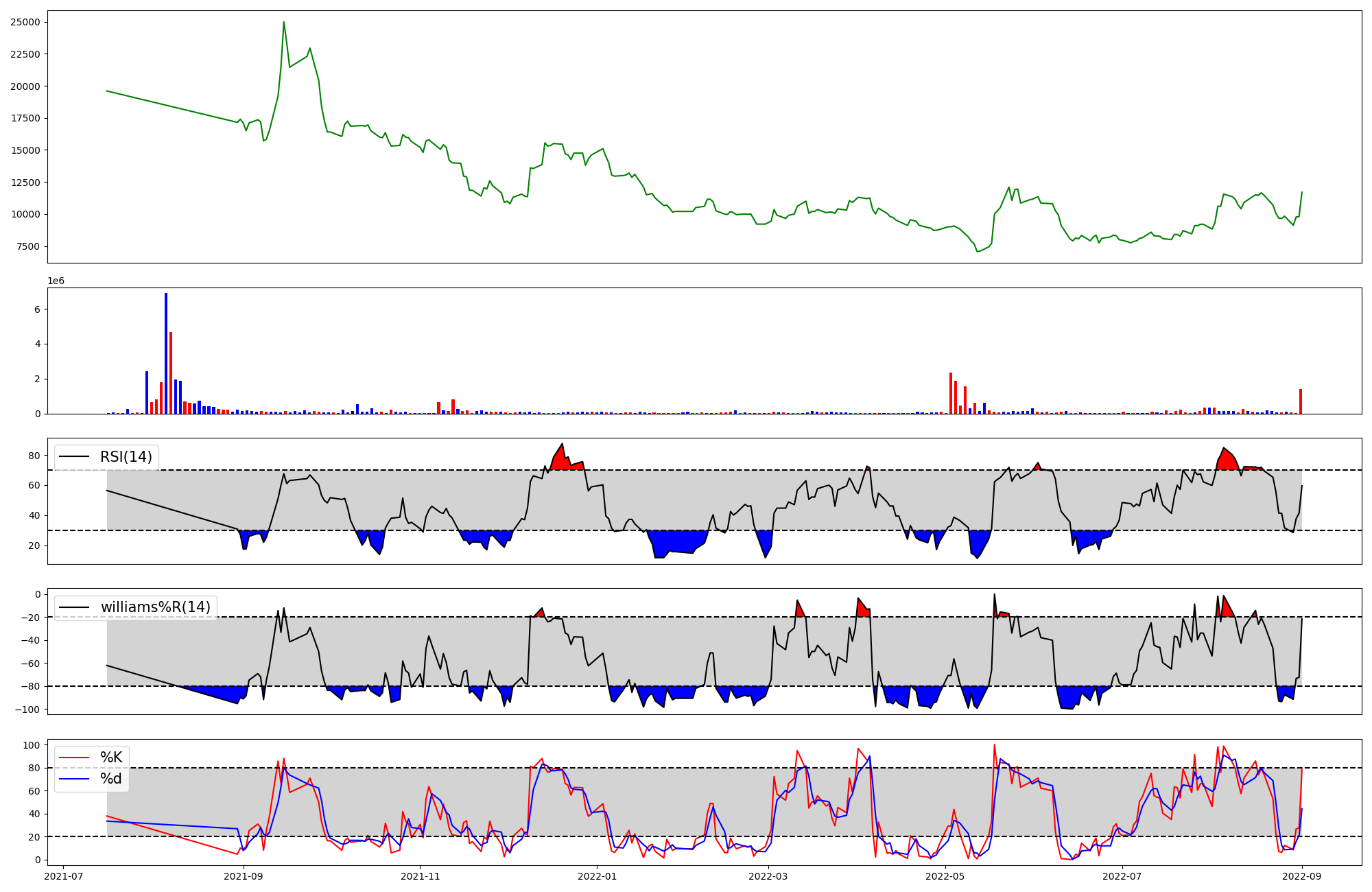Click the 2022-05 x-axis date label

click(945, 876)
